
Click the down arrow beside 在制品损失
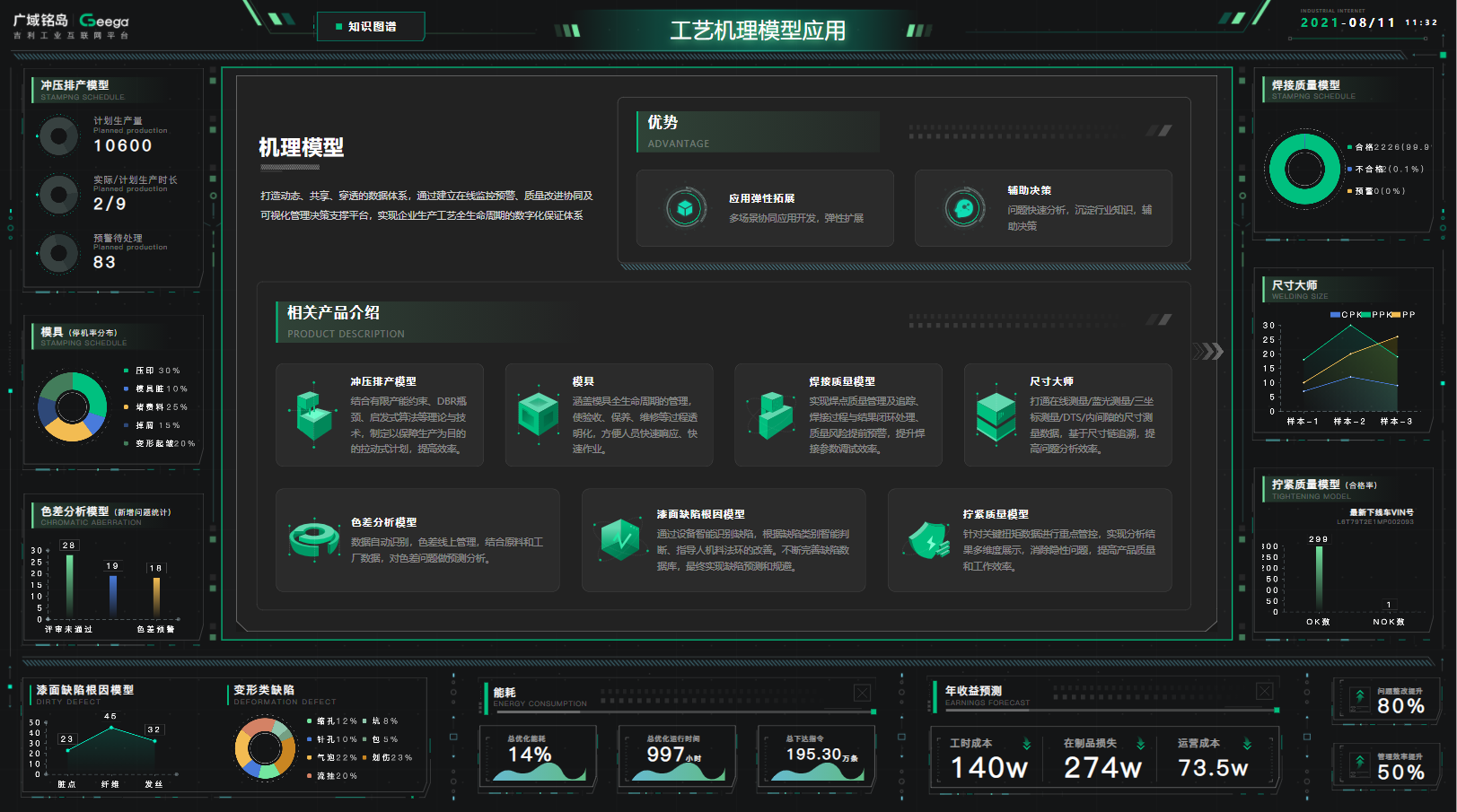point(1141,744)
